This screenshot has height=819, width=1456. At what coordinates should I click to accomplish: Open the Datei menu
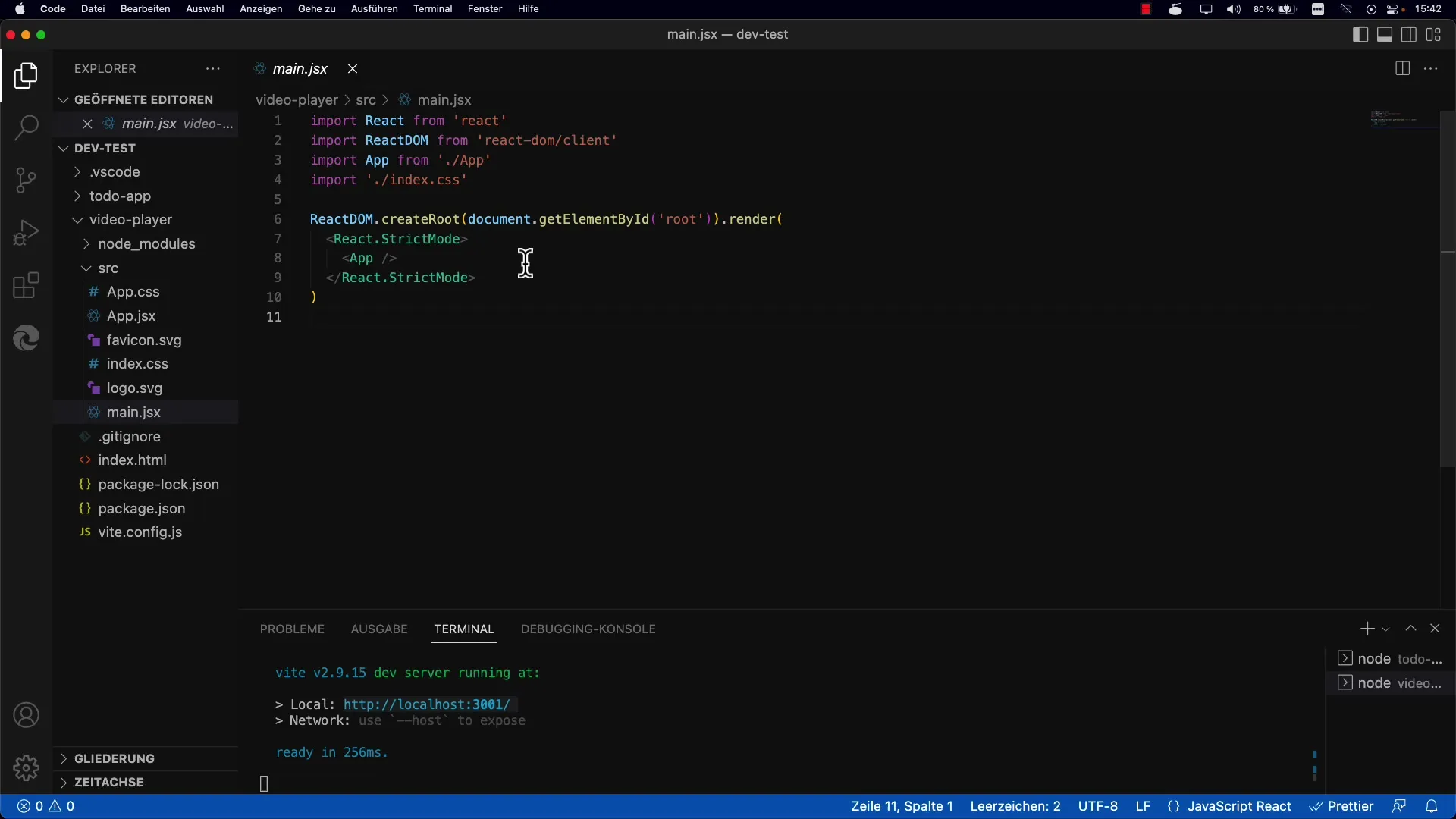(93, 9)
